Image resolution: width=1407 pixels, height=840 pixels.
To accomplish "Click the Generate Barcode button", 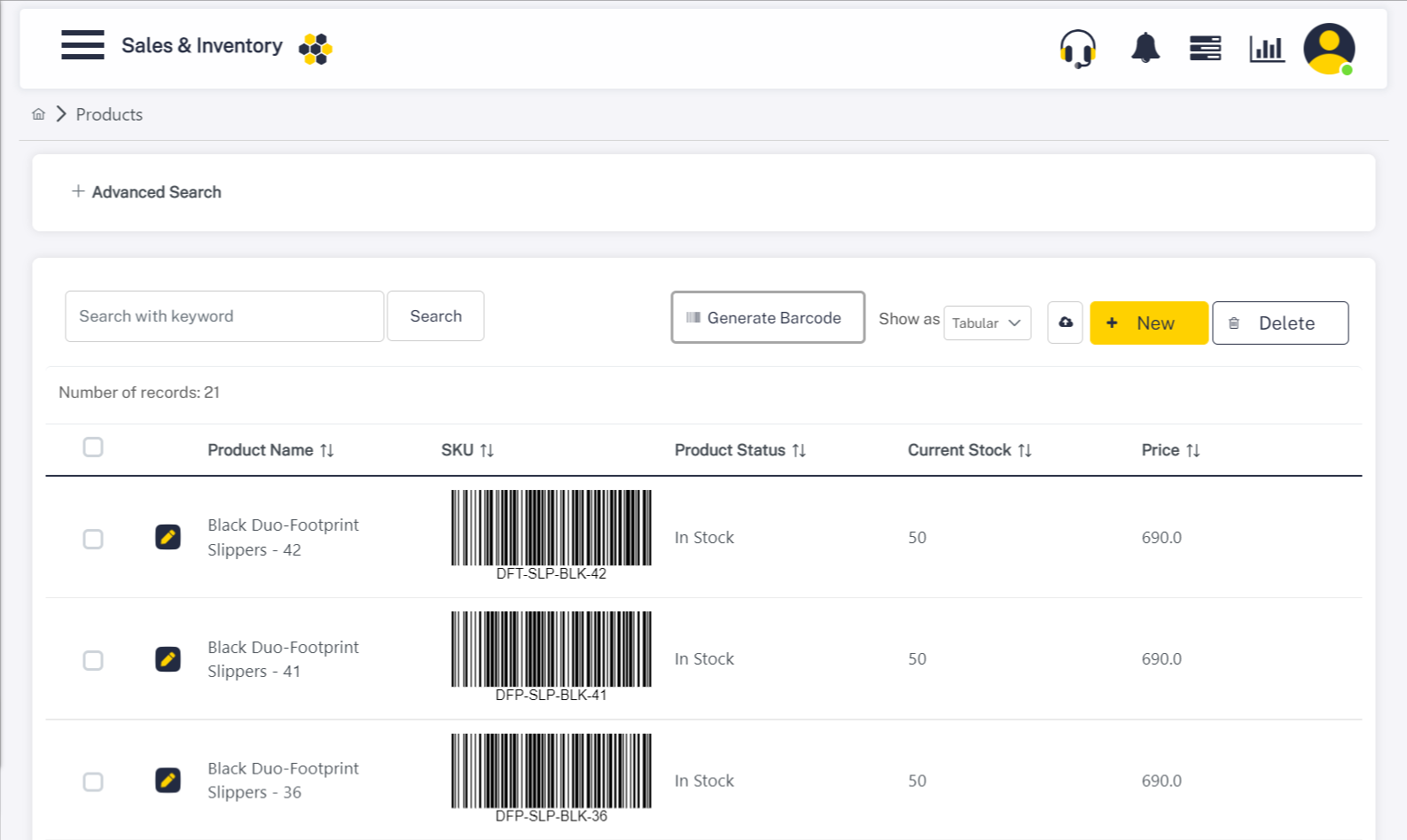I will tap(767, 317).
